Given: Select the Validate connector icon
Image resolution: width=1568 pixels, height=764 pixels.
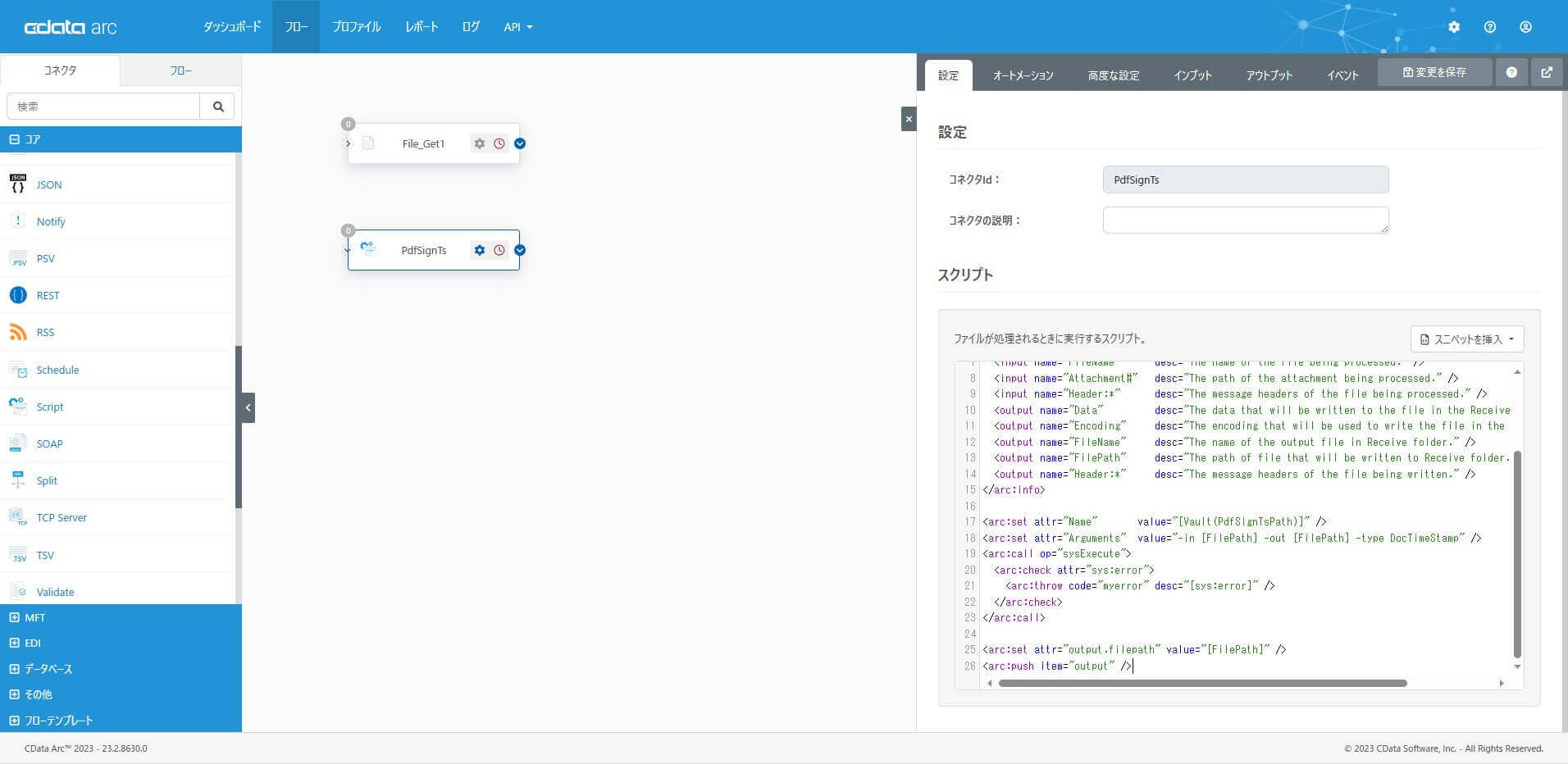Looking at the screenshot, I should [x=18, y=592].
